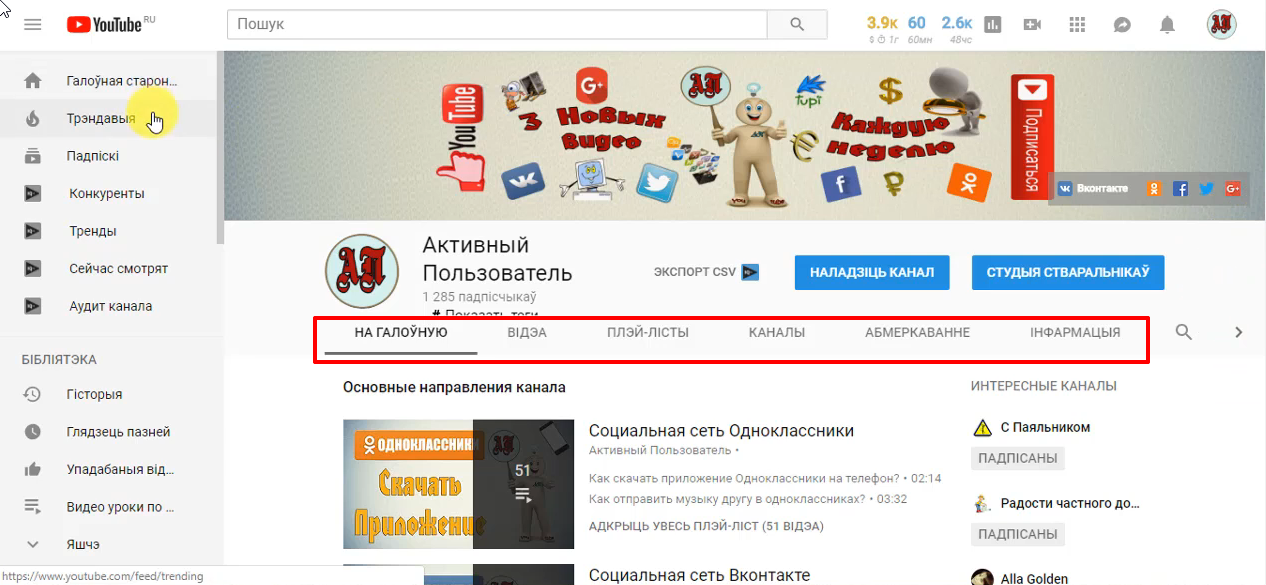Click the Odnoklassniki banner icon
The height and width of the screenshot is (585, 1266).
coord(1155,188)
